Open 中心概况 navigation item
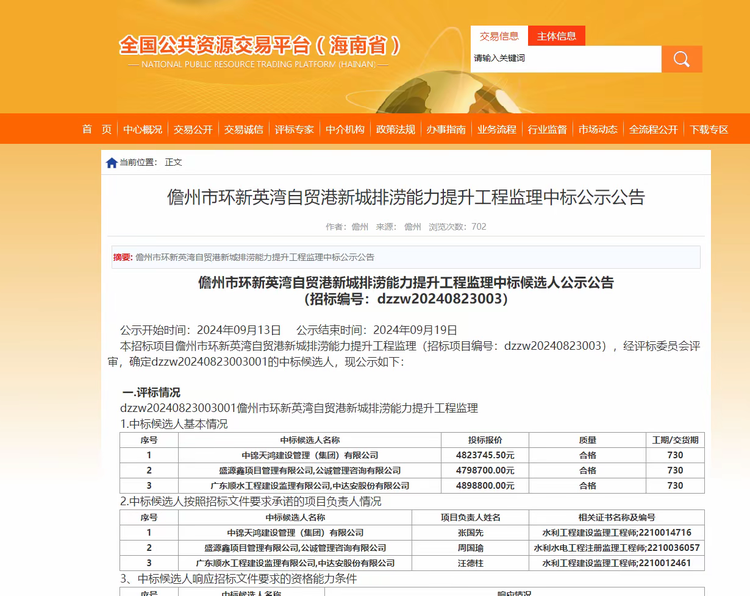The height and width of the screenshot is (596, 750). [143, 129]
